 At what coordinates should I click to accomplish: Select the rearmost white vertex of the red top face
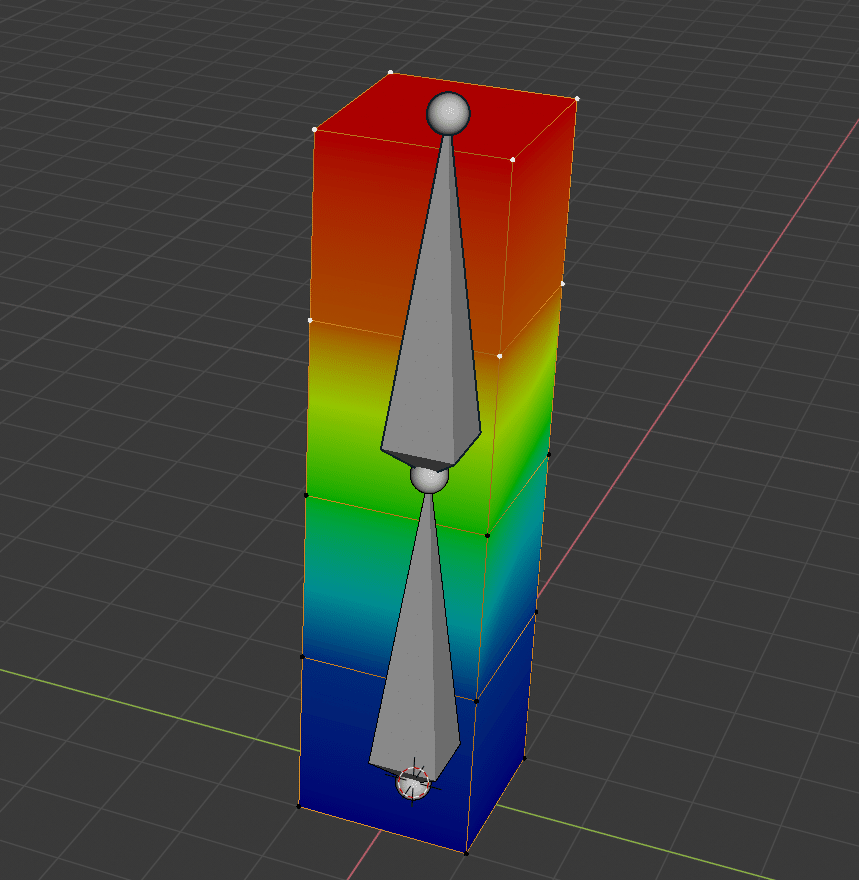pos(391,72)
